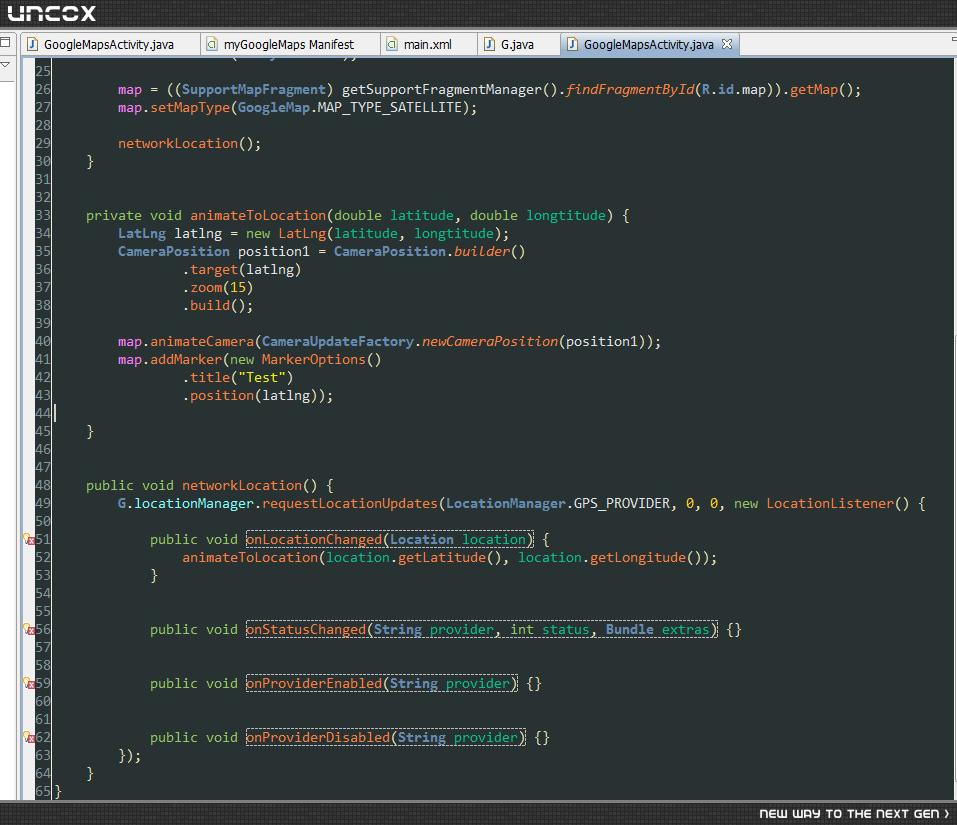Screen dimensions: 957x825
Task: Click error marker on line 62
Action: pyautogui.click(x=29, y=737)
